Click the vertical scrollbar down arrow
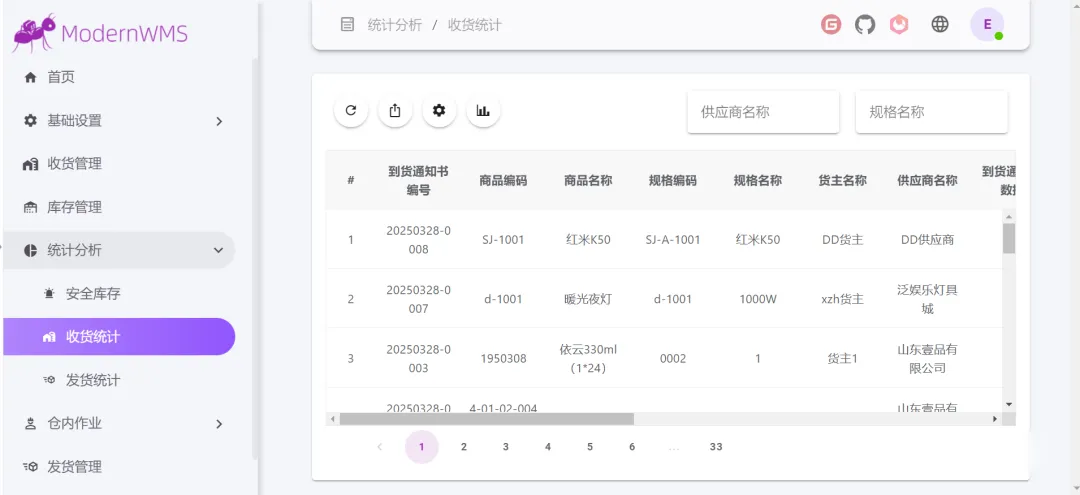This screenshot has width=1080, height=495. [1009, 404]
